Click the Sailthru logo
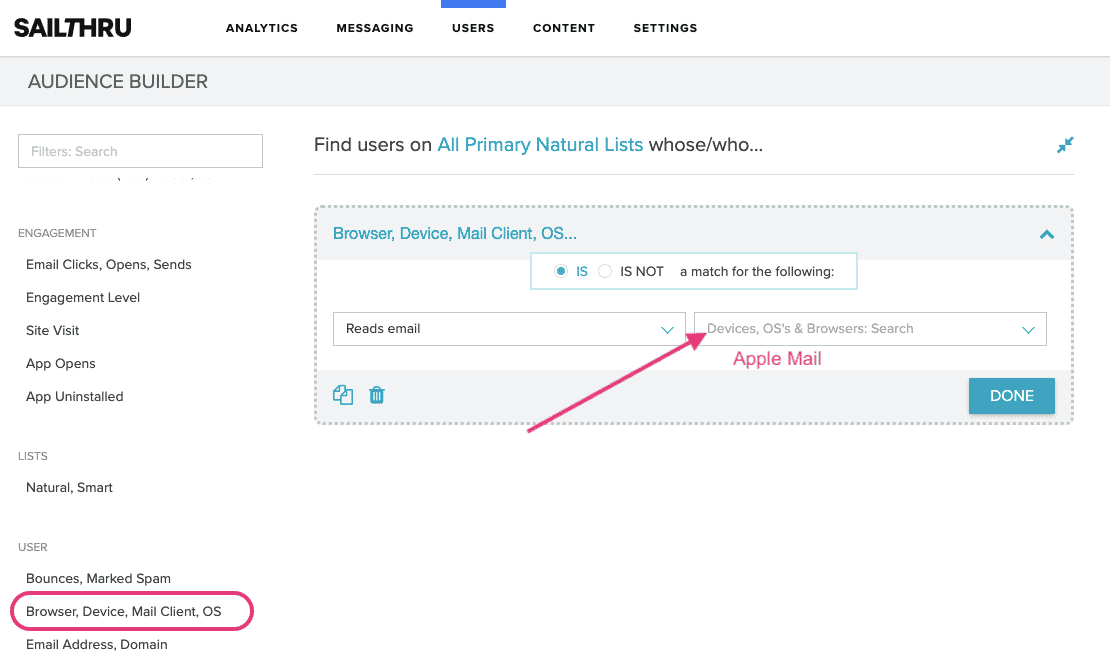 pos(71,27)
